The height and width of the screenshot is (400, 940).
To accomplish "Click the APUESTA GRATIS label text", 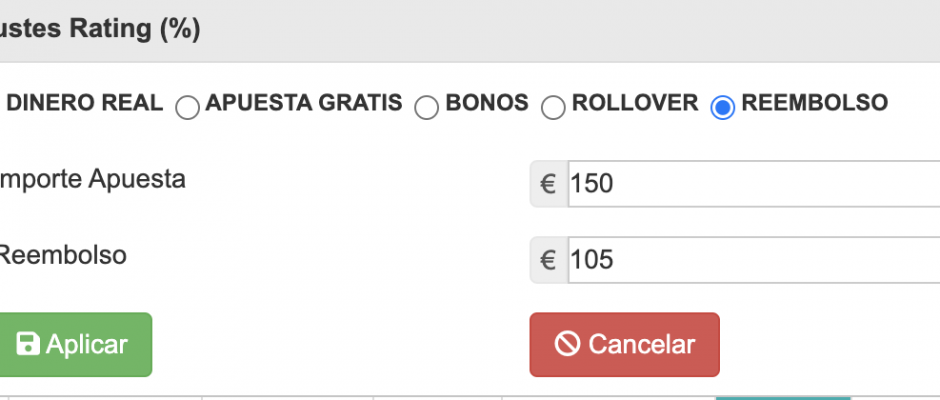I will (x=304, y=103).
